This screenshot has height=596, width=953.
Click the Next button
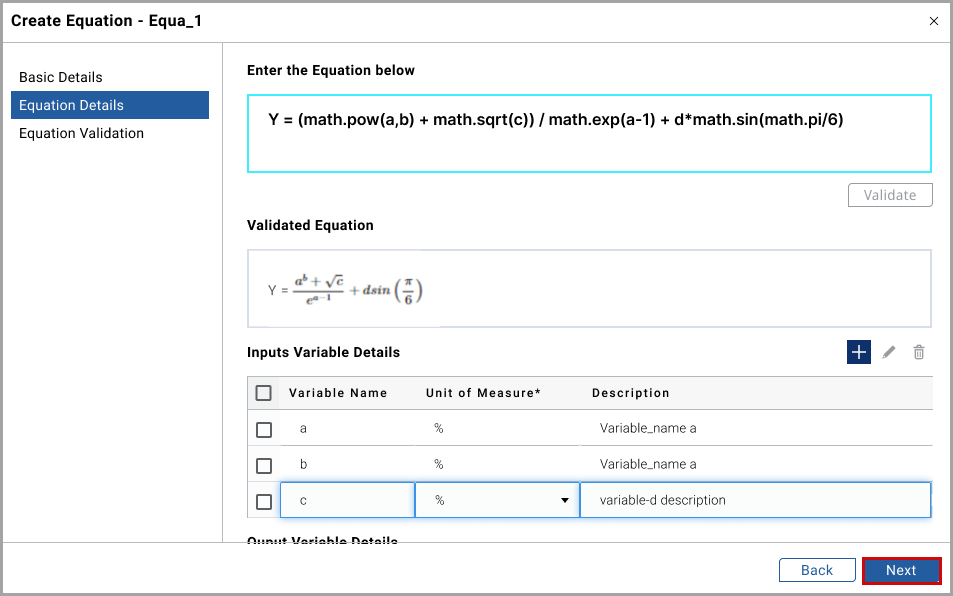coord(900,570)
